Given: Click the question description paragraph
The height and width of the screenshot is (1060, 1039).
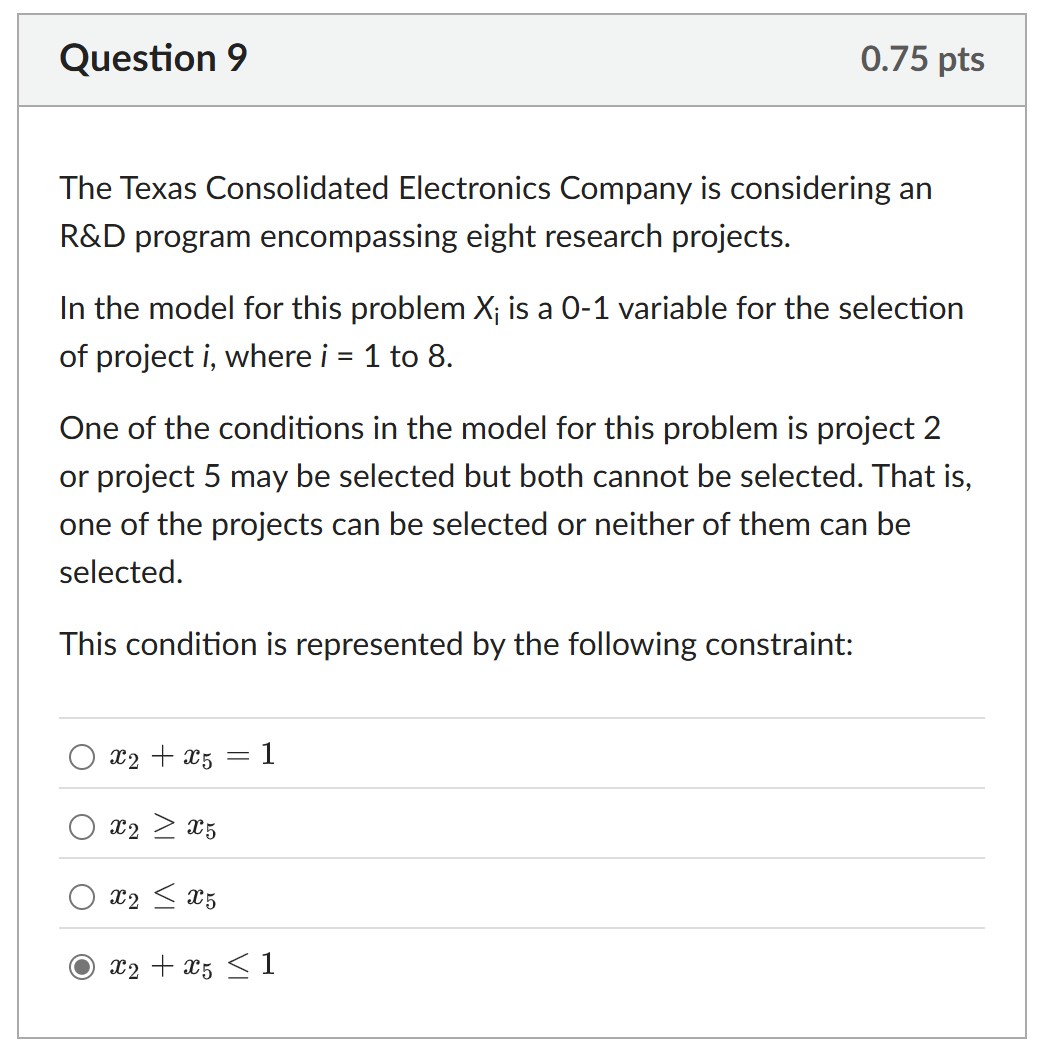Looking at the screenshot, I should [495, 212].
